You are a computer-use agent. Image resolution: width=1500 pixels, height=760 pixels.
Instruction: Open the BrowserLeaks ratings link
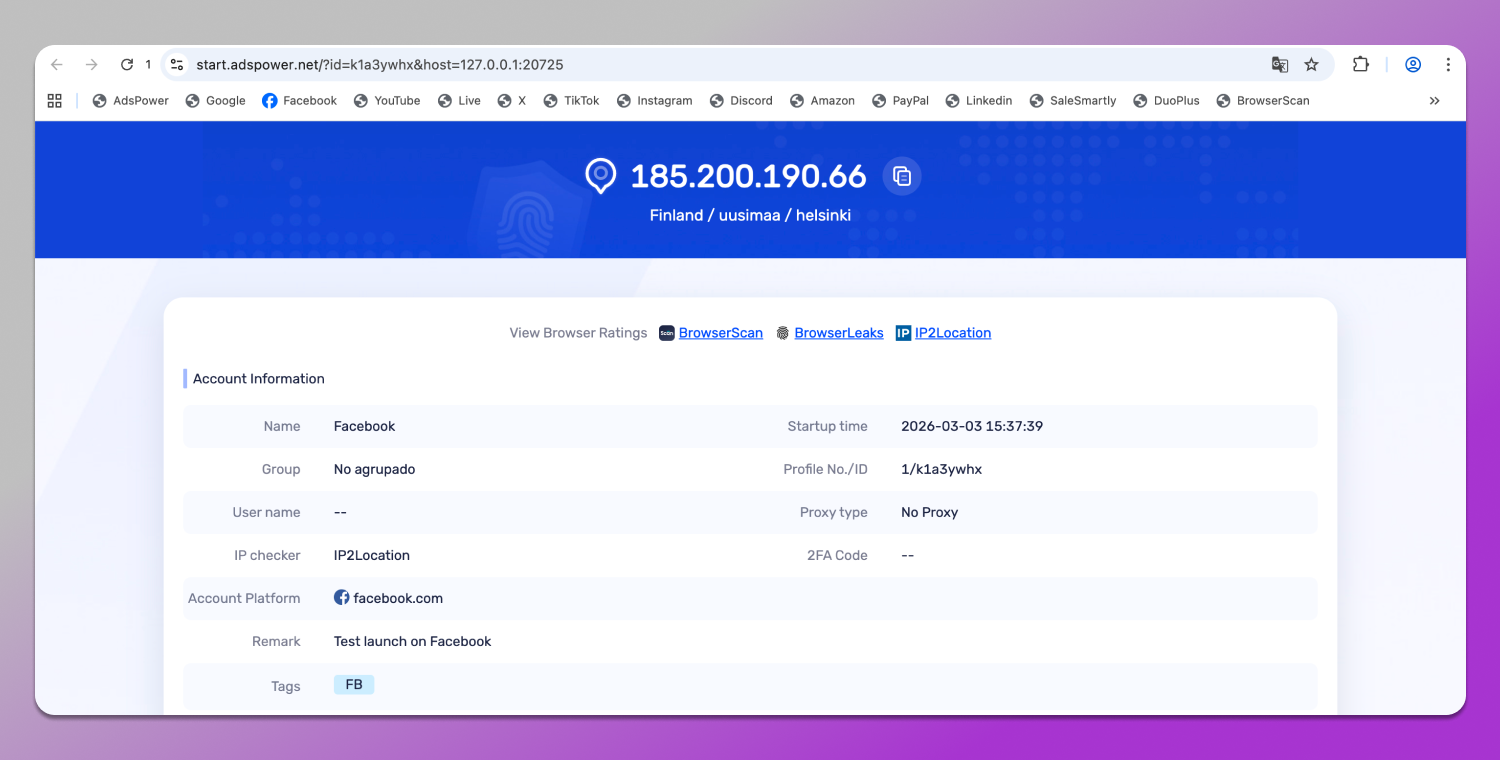(x=838, y=333)
